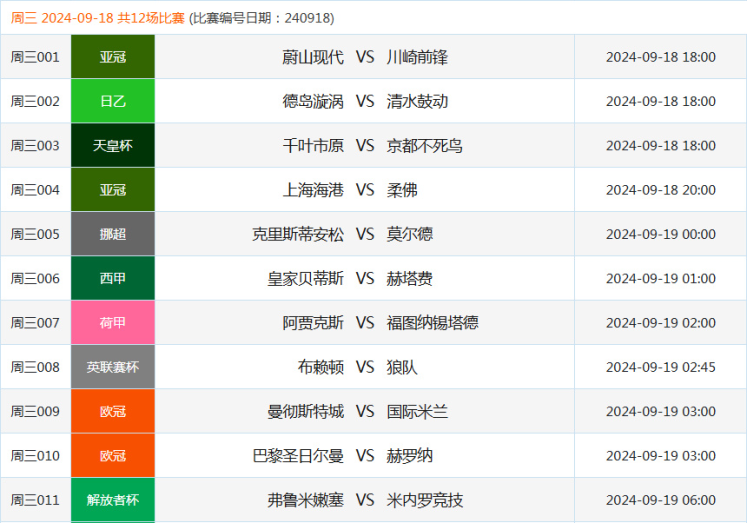Select match number 周三010
The image size is (747, 523).
click(x=35, y=456)
